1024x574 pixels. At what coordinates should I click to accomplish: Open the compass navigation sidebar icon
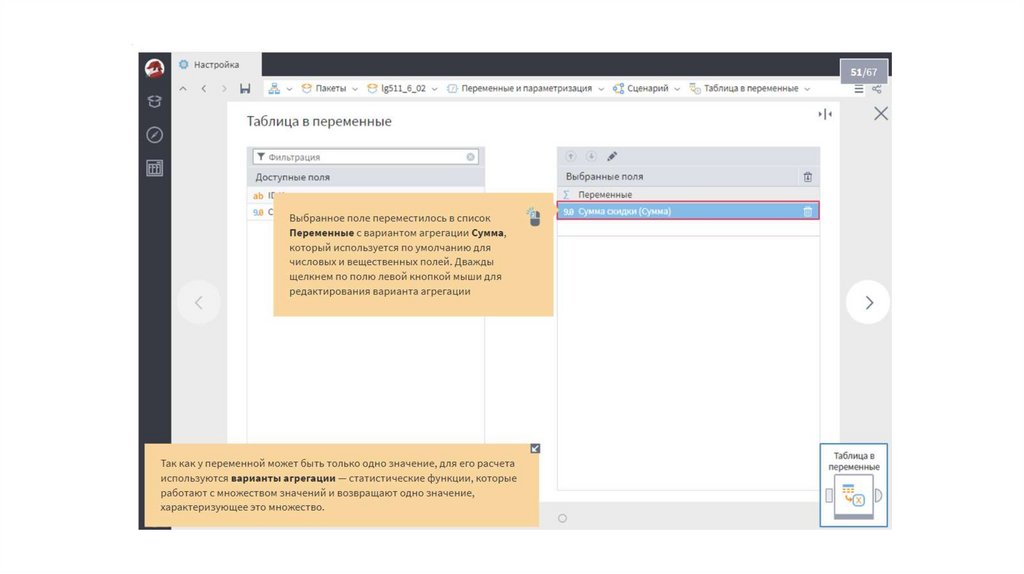(x=154, y=135)
